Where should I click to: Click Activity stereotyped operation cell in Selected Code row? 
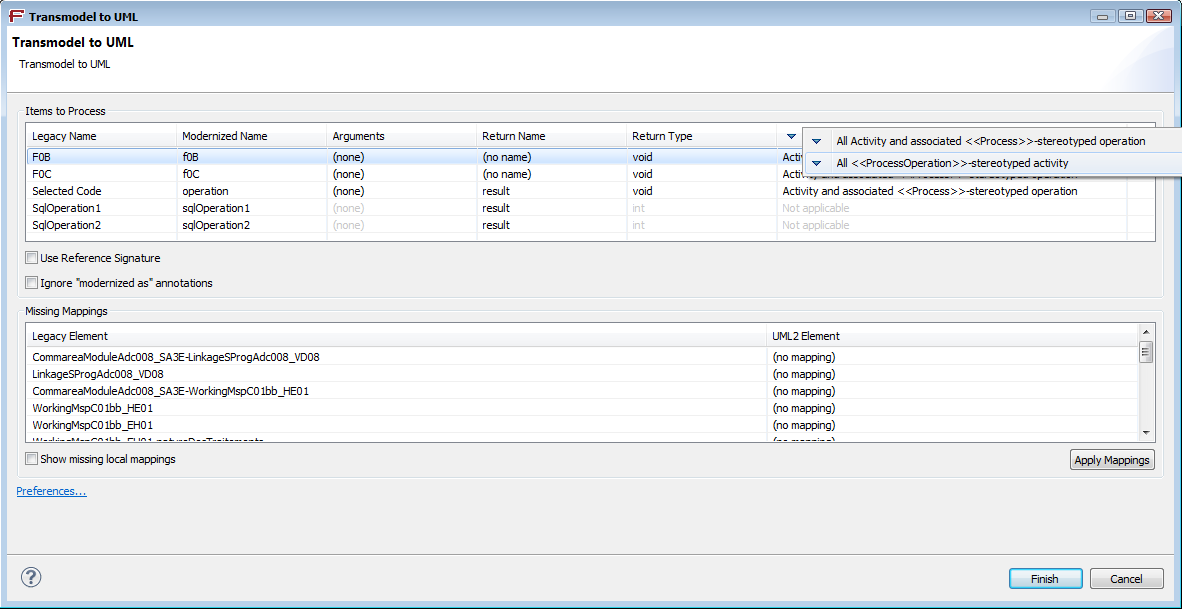click(x=952, y=191)
